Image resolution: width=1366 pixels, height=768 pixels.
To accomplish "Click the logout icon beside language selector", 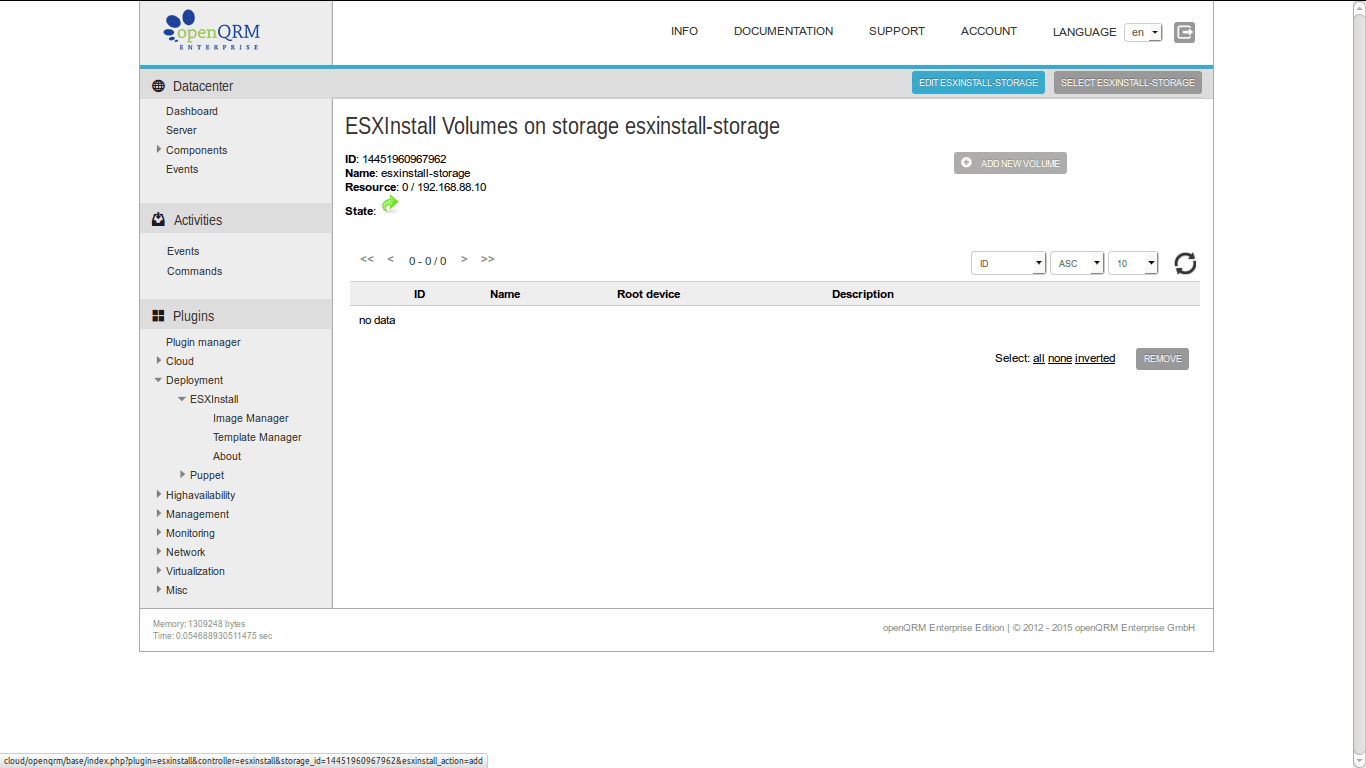I will (1184, 32).
